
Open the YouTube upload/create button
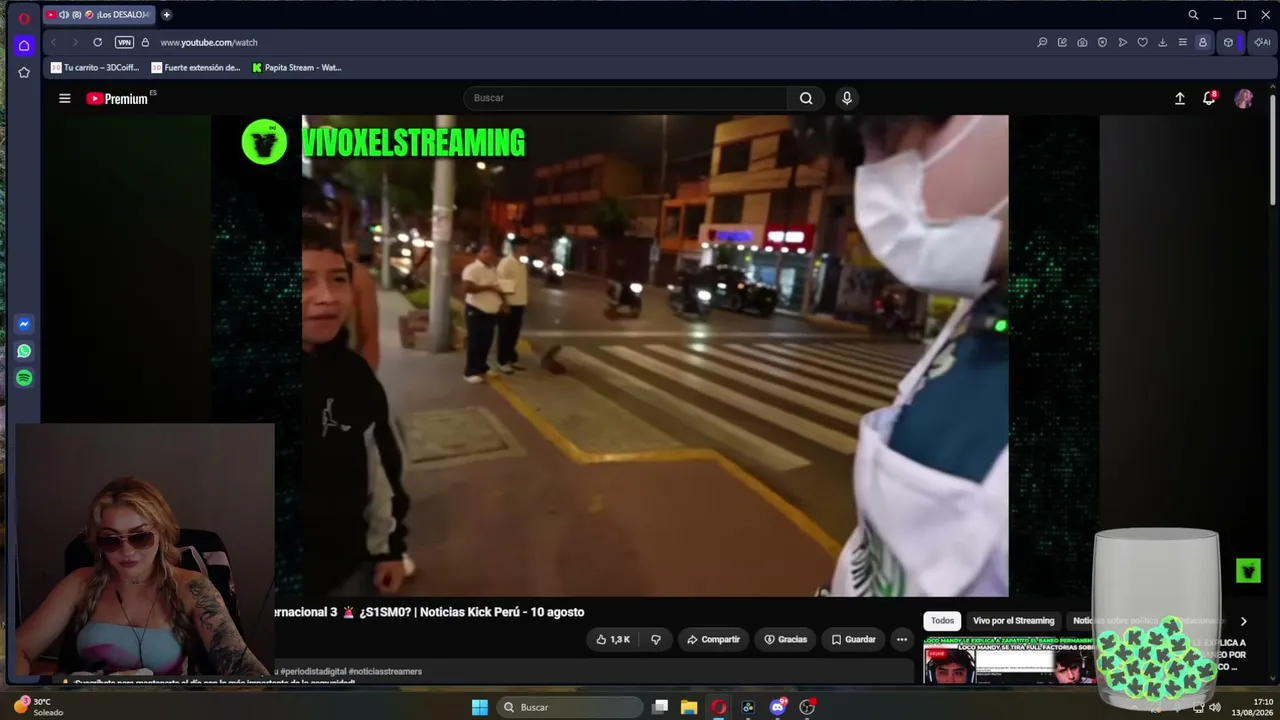click(x=1180, y=98)
